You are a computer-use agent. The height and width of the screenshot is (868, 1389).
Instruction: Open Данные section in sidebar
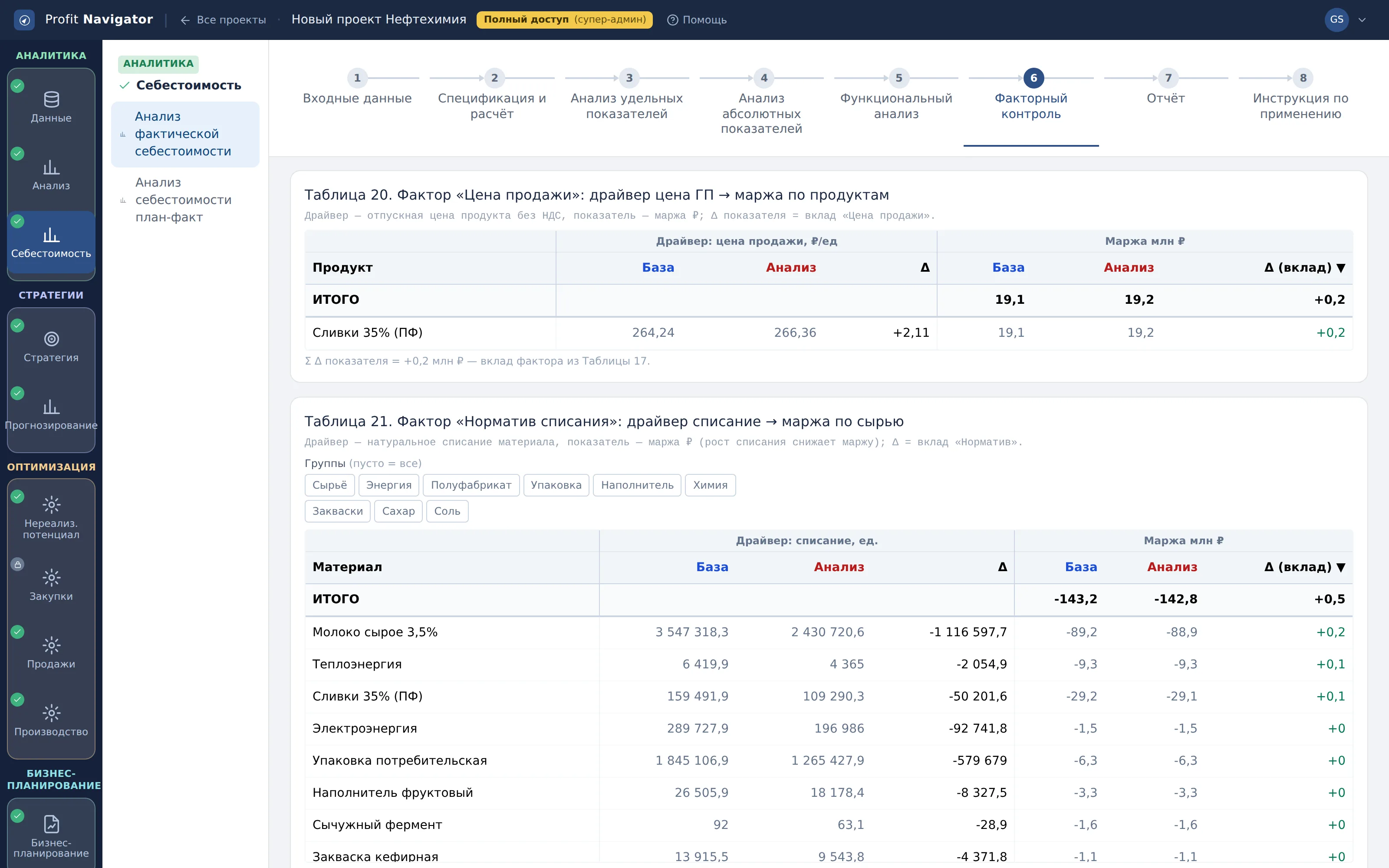(51, 107)
